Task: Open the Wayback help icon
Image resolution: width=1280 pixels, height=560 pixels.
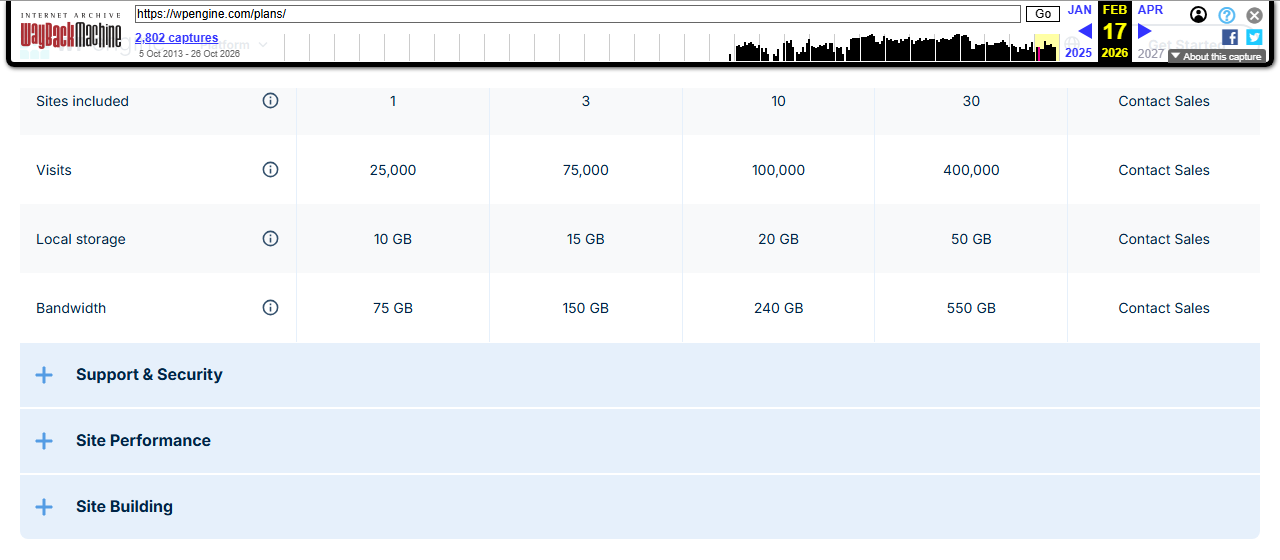Action: pos(1226,15)
